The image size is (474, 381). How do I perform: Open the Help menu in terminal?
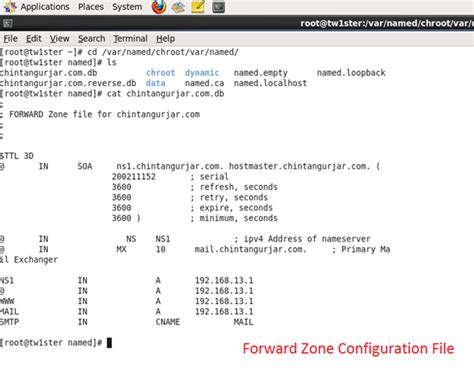click(x=165, y=39)
